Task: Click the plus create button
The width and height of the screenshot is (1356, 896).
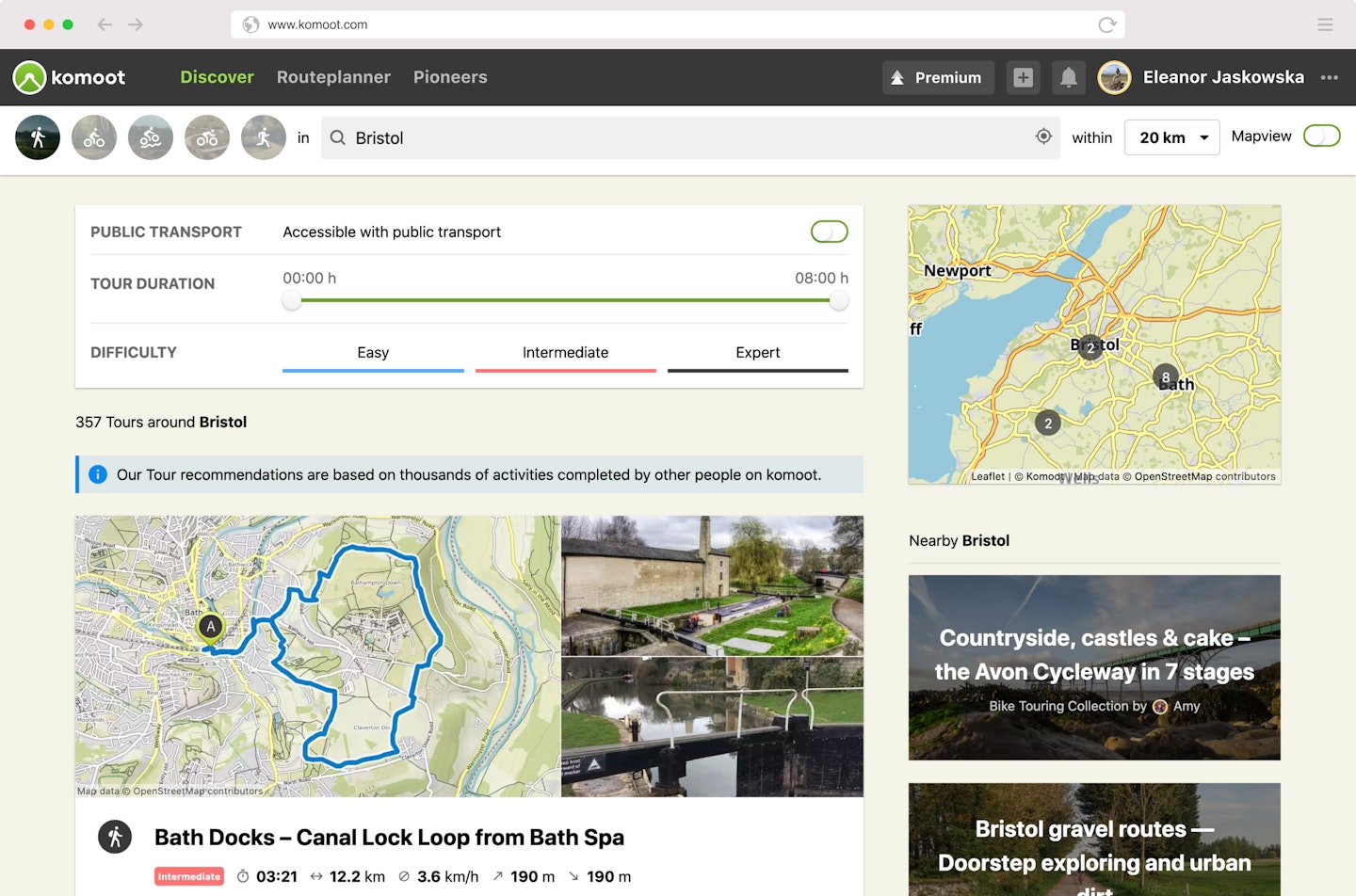Action: point(1024,77)
